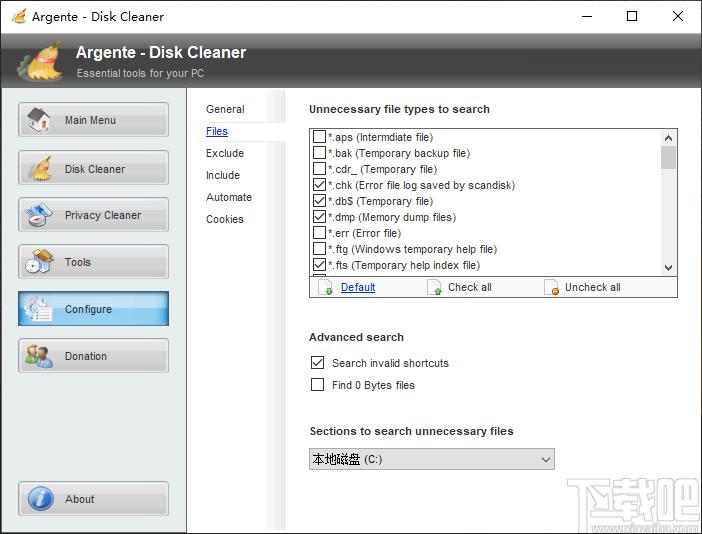Open the Automate settings tab
This screenshot has width=702, height=534.
tap(229, 197)
